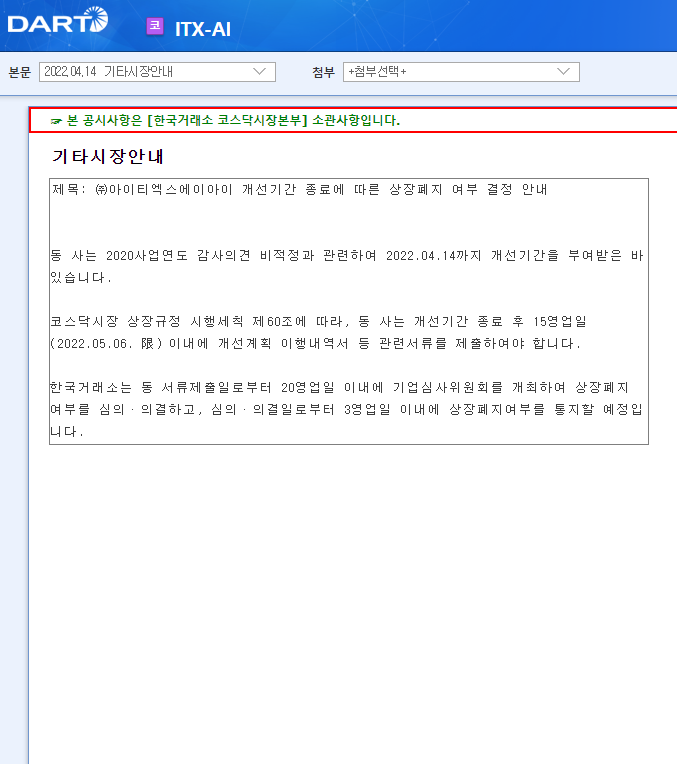Click the 한국거래소 코스닥시장본부 notice banner text

(233, 120)
